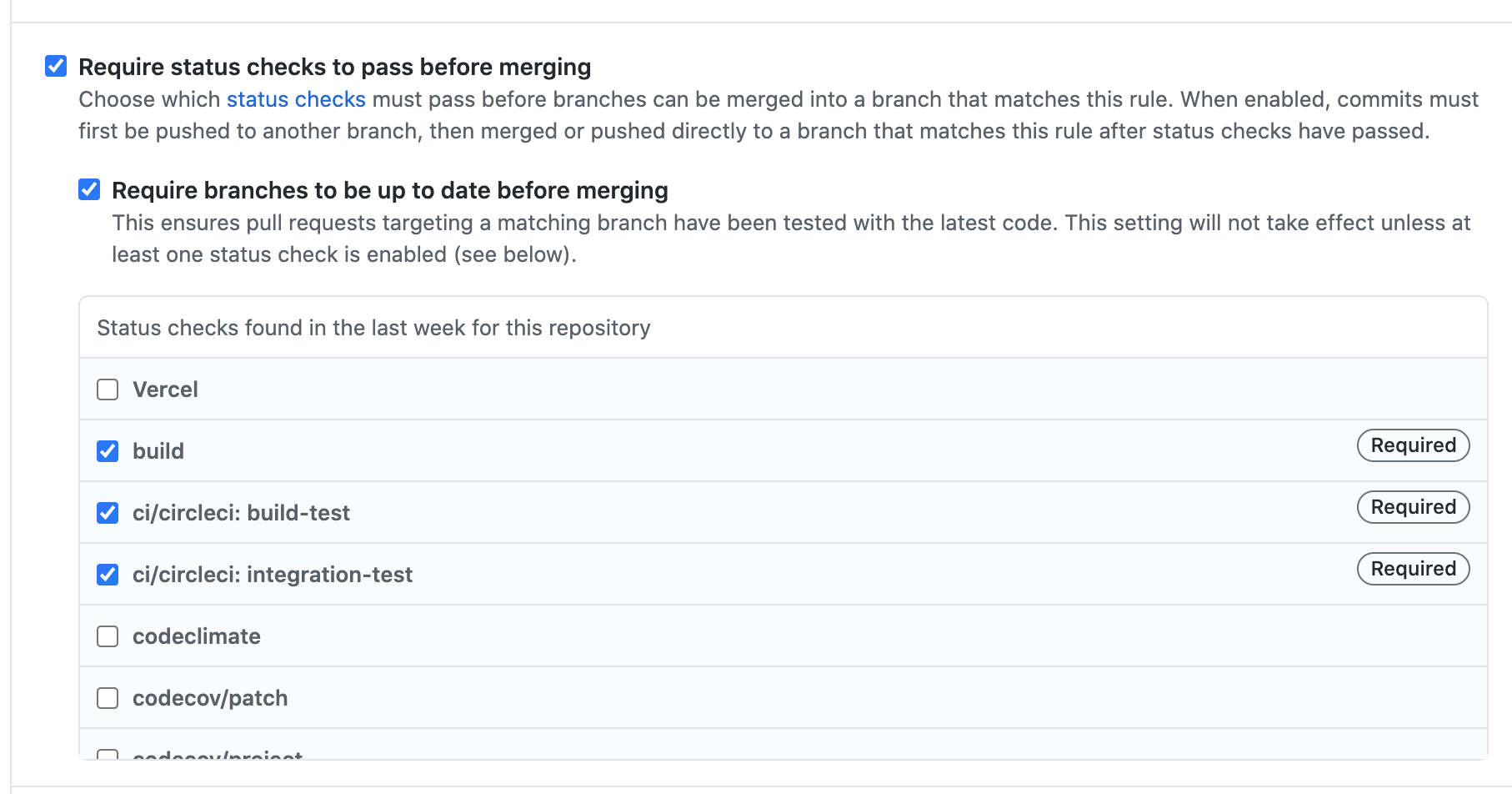The image size is (1512, 794).
Task: Enable the Vercel status check checkbox
Action: (108, 389)
